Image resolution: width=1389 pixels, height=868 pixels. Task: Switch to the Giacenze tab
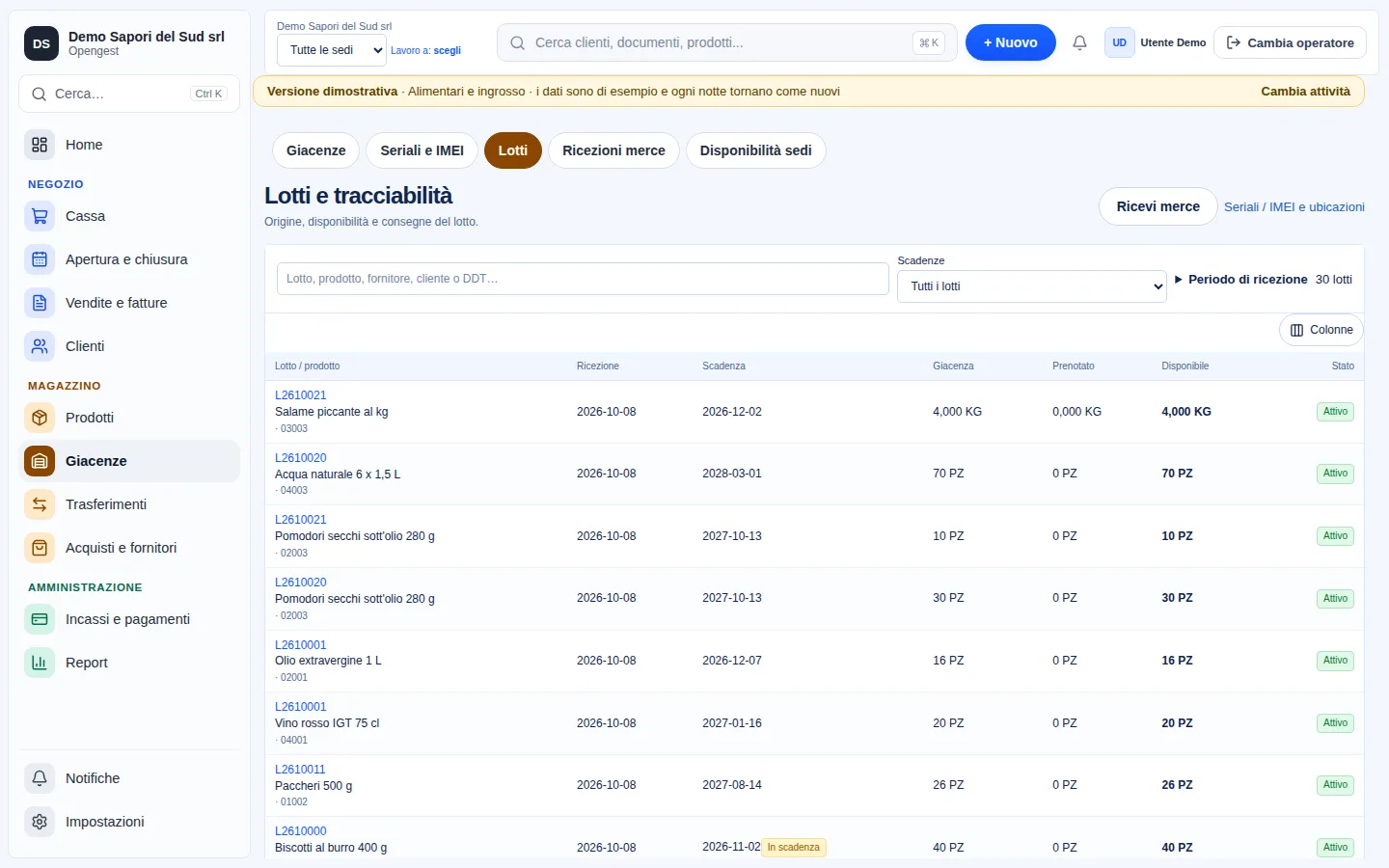coord(316,150)
